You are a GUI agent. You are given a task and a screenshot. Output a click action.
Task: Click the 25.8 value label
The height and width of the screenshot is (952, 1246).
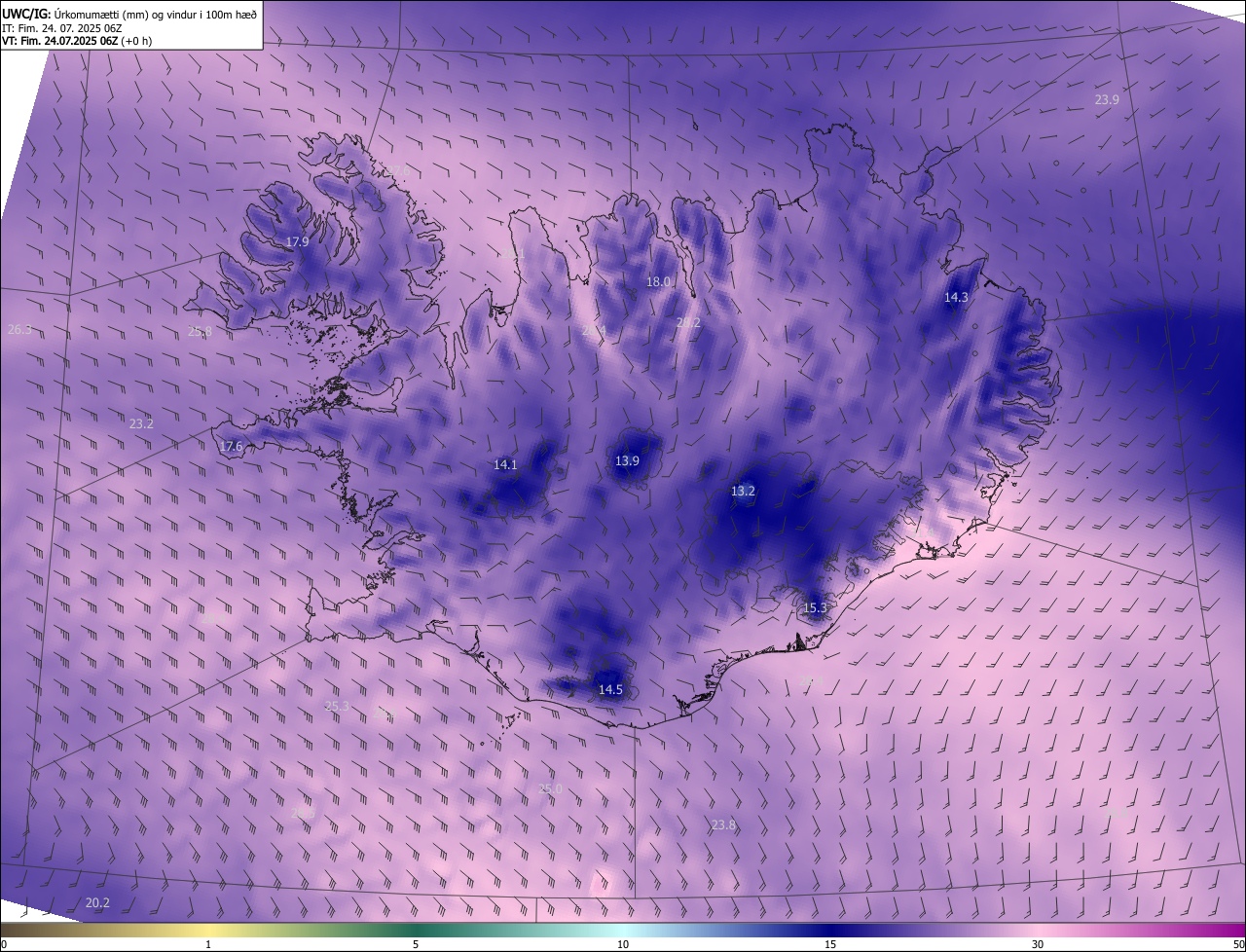[200, 331]
